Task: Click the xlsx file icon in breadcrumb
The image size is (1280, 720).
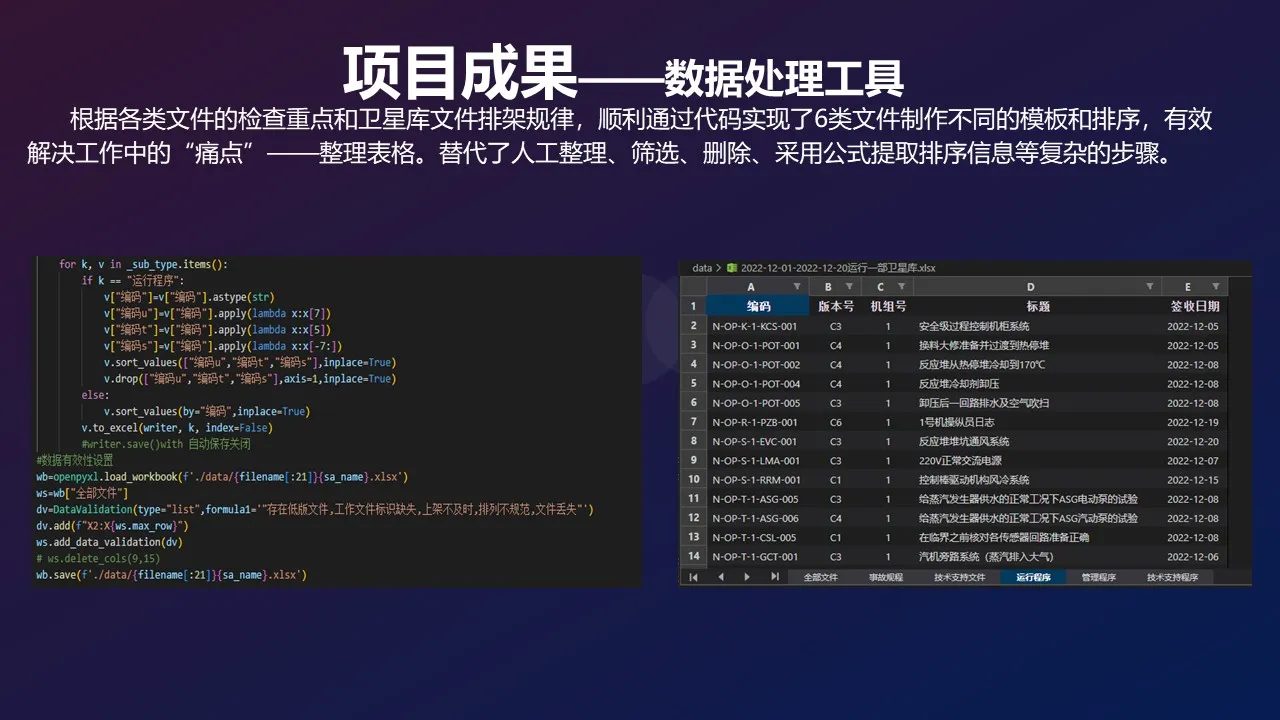Action: [731, 268]
